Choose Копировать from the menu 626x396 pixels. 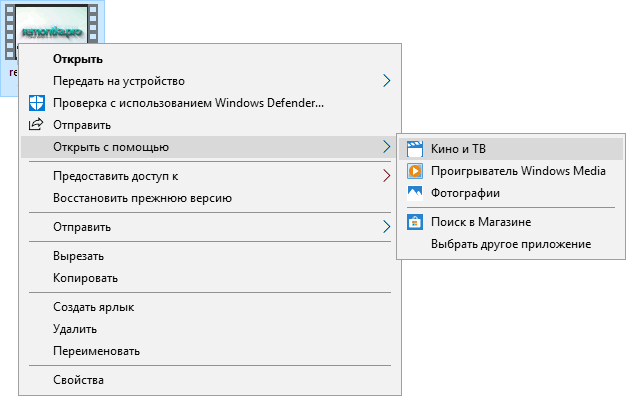click(211, 278)
